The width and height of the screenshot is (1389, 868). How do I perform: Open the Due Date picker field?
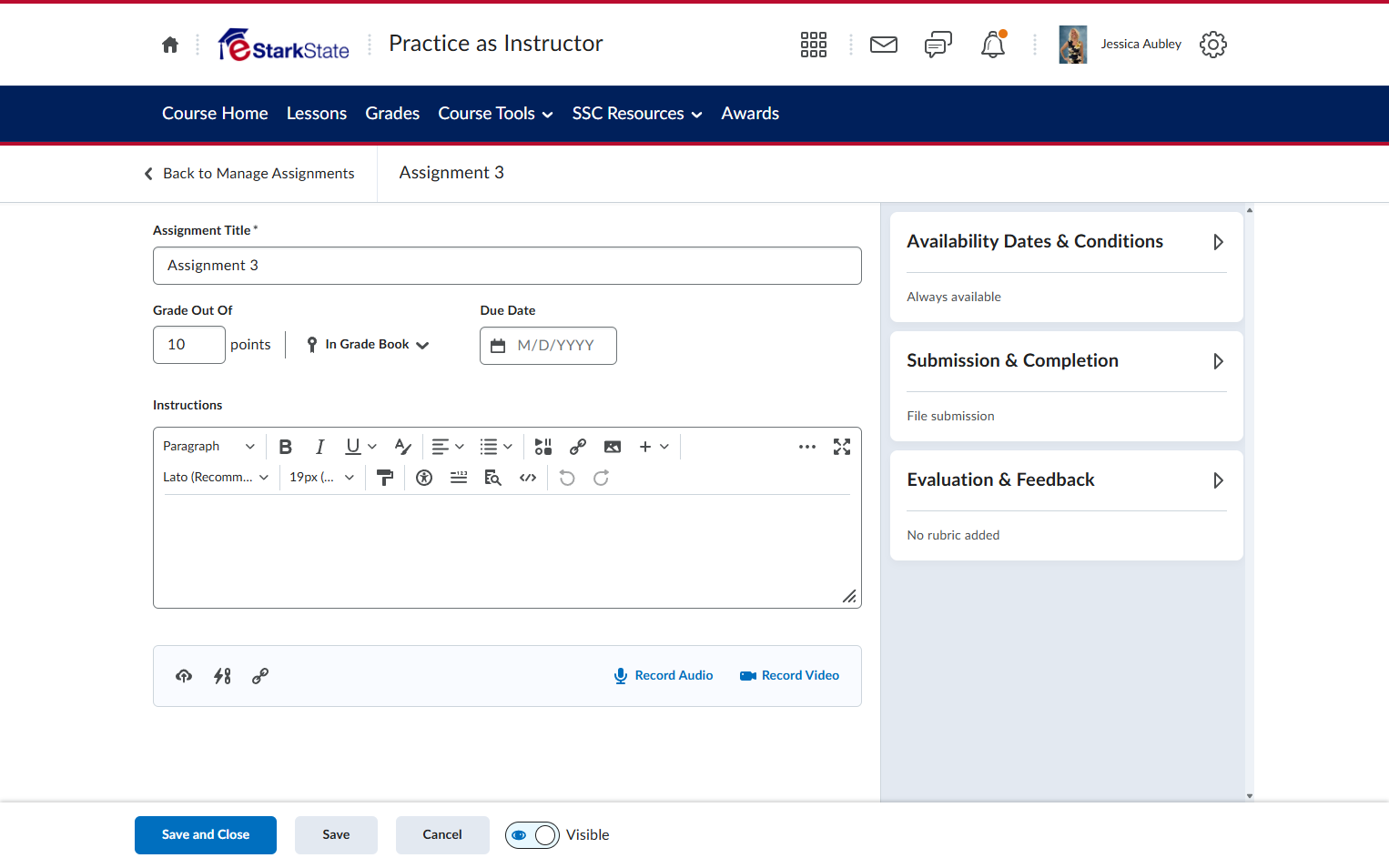coord(548,346)
